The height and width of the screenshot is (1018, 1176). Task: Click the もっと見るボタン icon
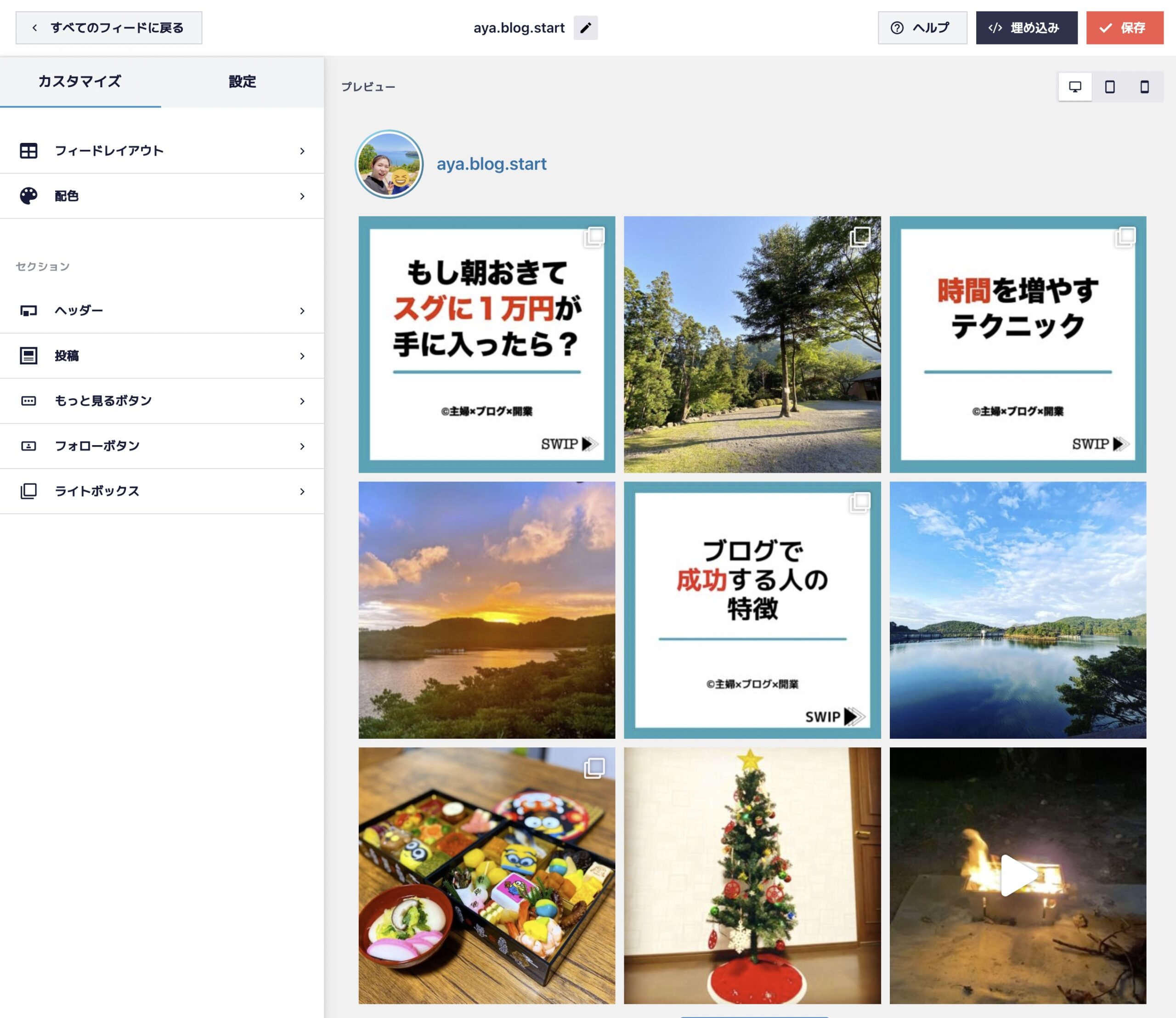(x=28, y=401)
